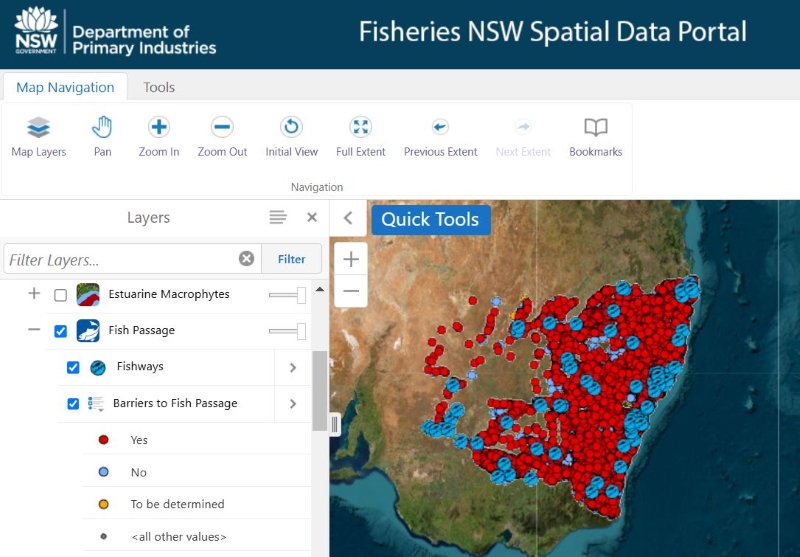Click the To be determined legend label
The height and width of the screenshot is (557, 800).
(177, 504)
